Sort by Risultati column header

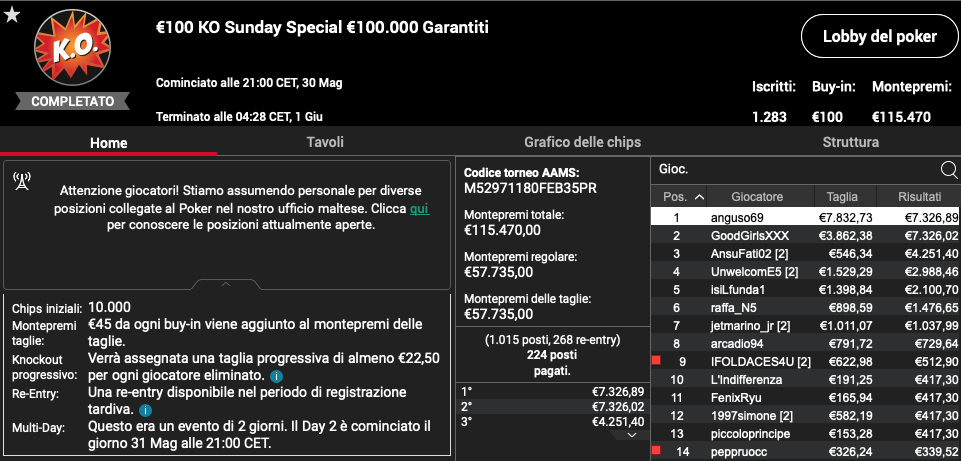919,197
